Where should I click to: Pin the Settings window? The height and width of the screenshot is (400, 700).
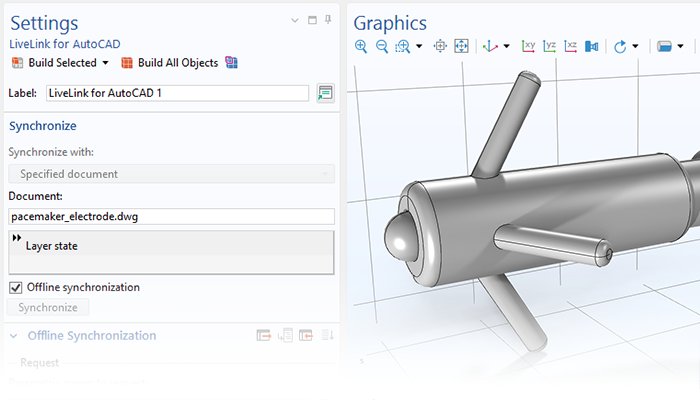tap(328, 20)
